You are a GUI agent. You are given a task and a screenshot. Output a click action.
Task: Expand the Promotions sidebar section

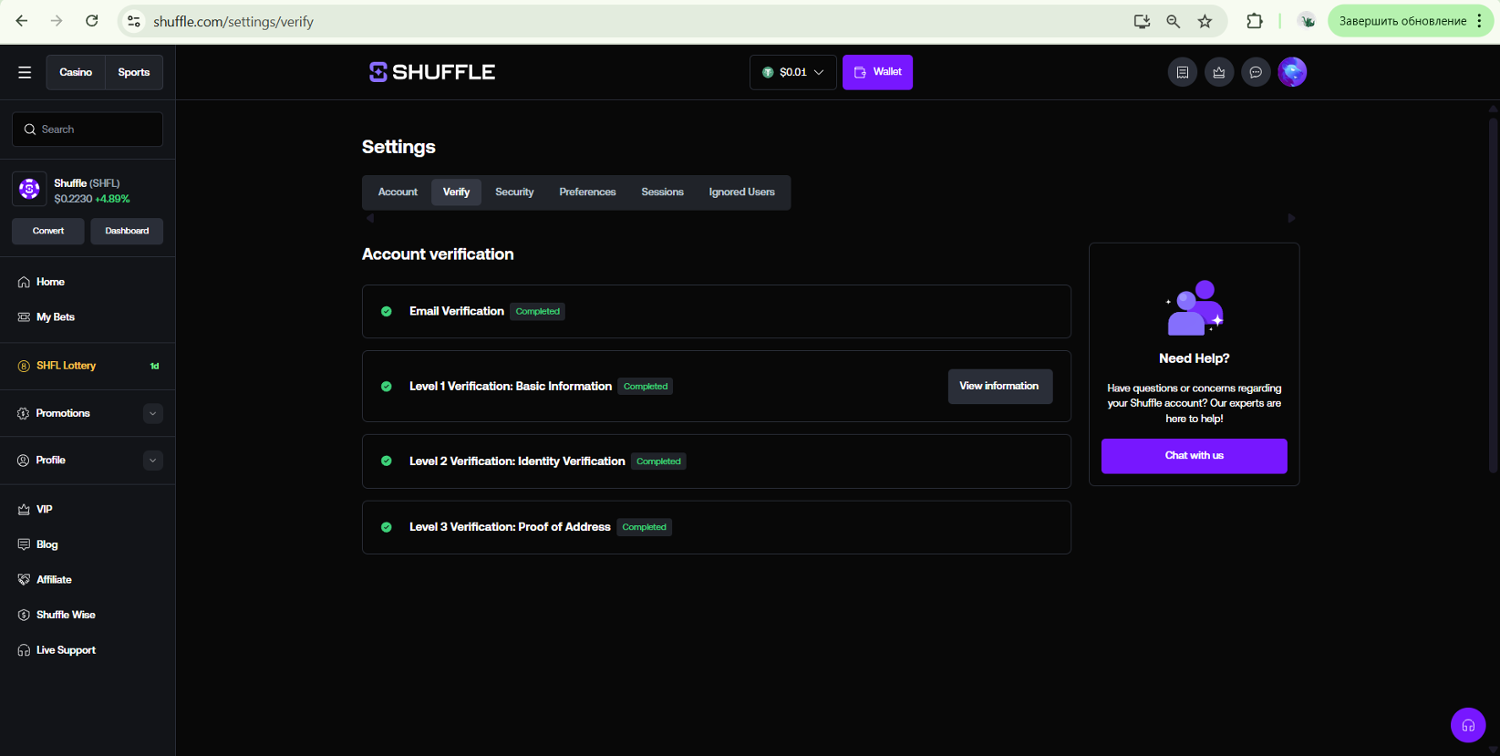[x=152, y=413]
